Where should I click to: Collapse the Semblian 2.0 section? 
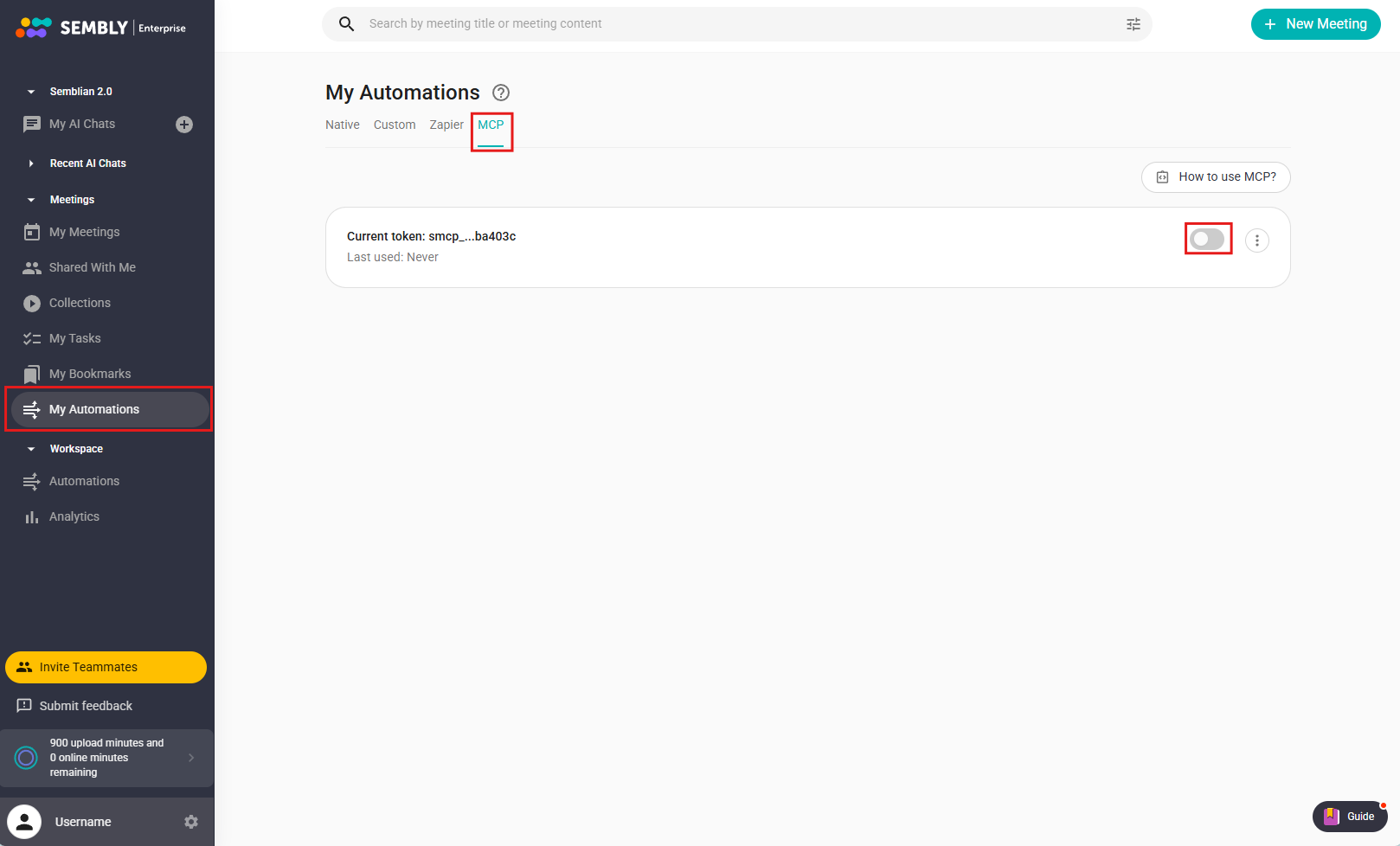(31, 92)
